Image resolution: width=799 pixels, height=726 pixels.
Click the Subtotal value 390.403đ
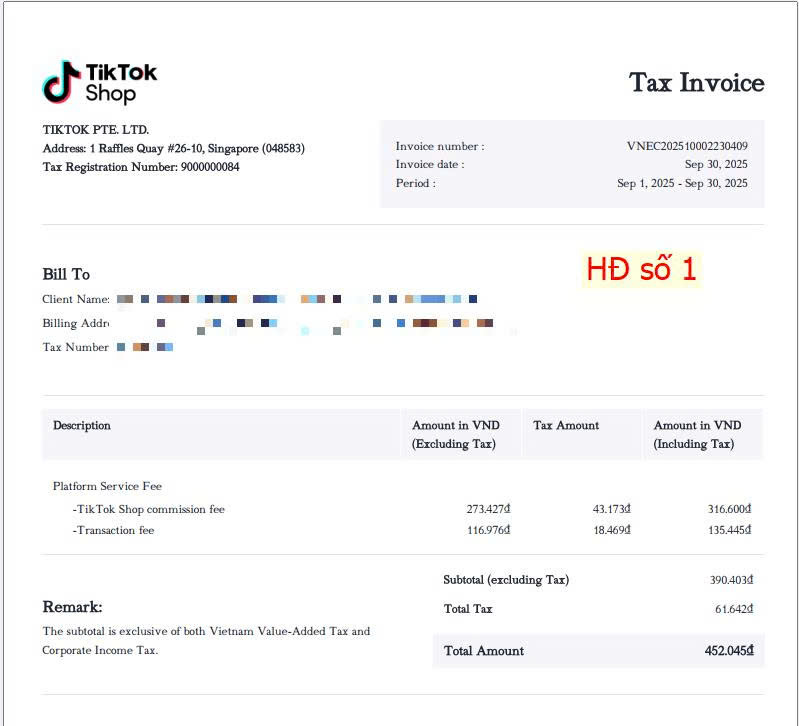point(730,580)
